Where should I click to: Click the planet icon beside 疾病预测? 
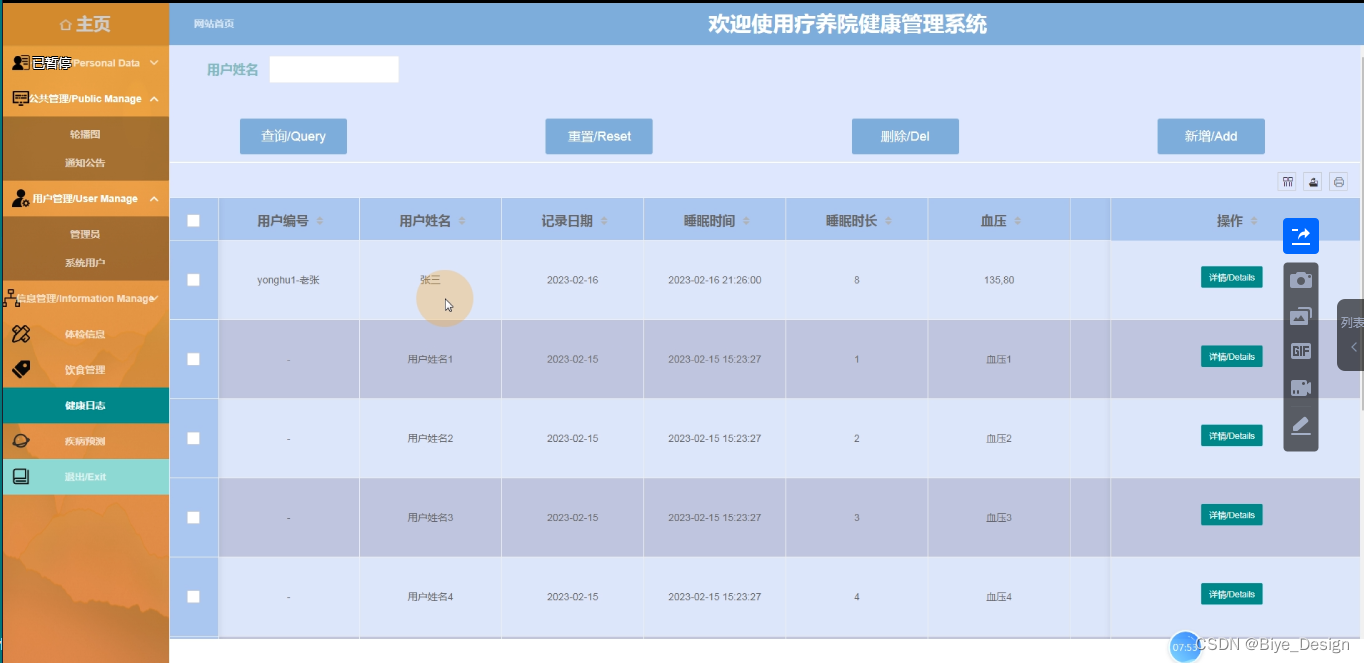pyautogui.click(x=21, y=440)
